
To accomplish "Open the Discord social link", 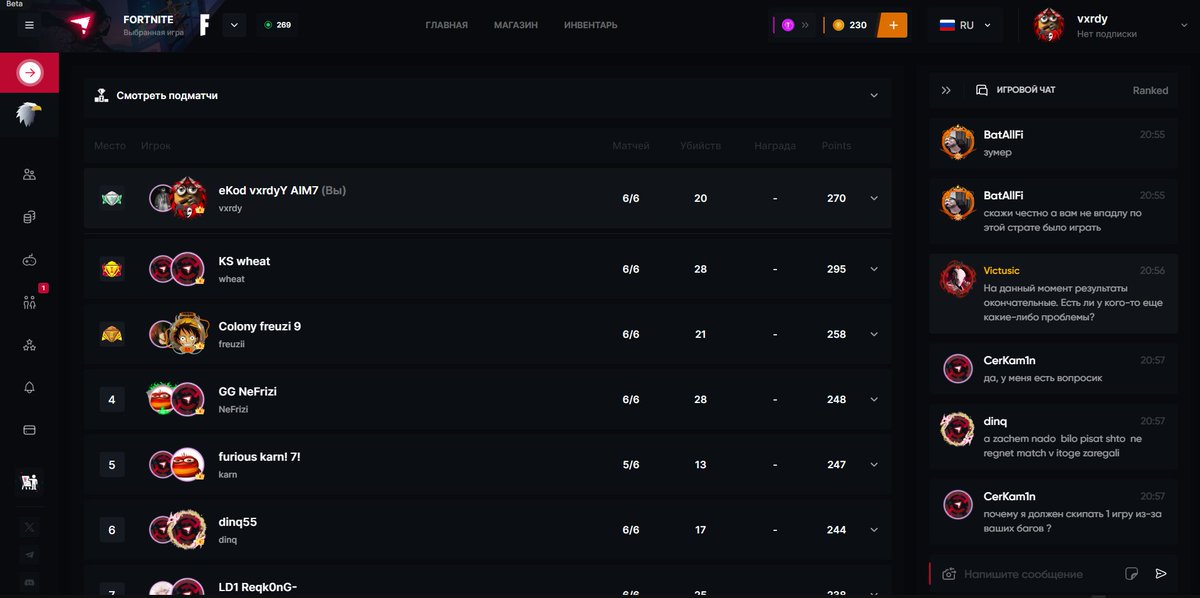I will pyautogui.click(x=29, y=582).
